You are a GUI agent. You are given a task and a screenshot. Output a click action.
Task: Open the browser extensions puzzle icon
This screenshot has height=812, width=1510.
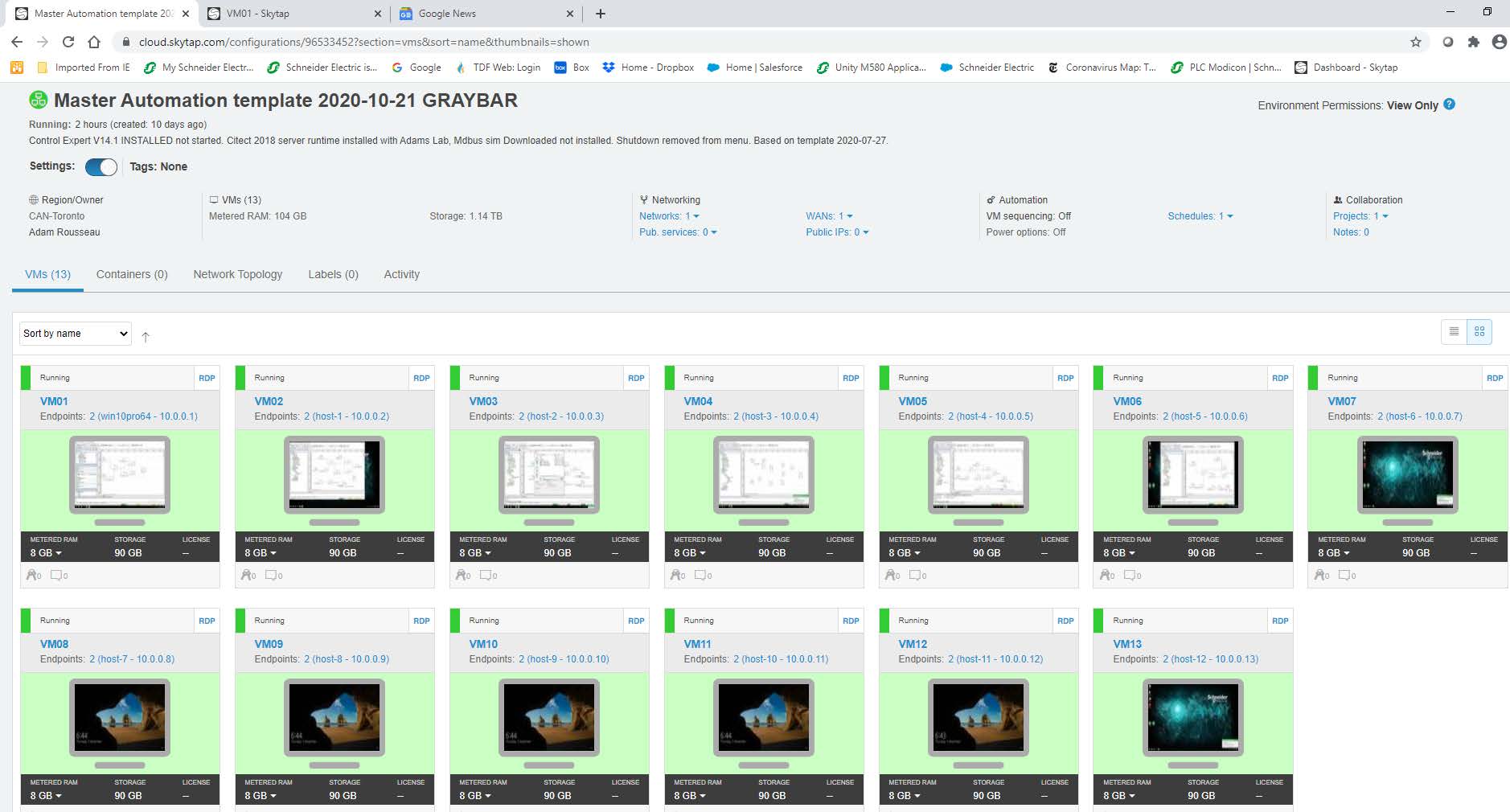point(1473,42)
